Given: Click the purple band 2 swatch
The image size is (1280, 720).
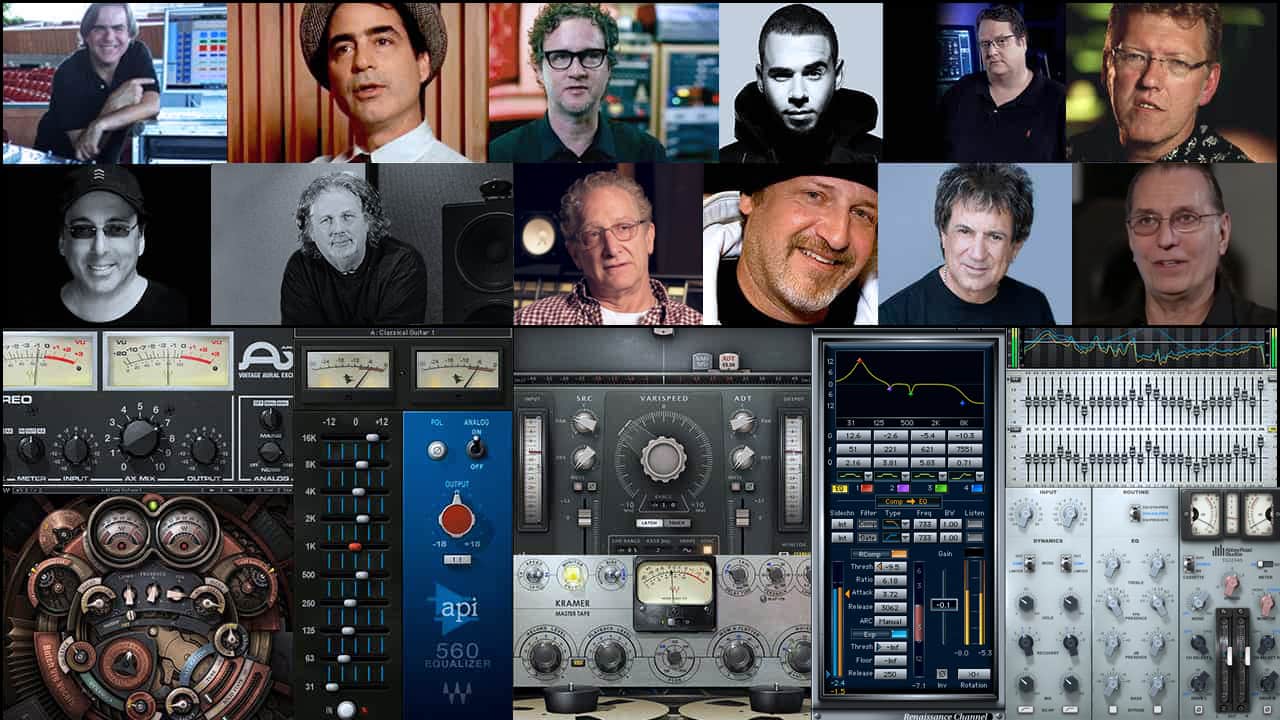Looking at the screenshot, I should pos(903,488).
